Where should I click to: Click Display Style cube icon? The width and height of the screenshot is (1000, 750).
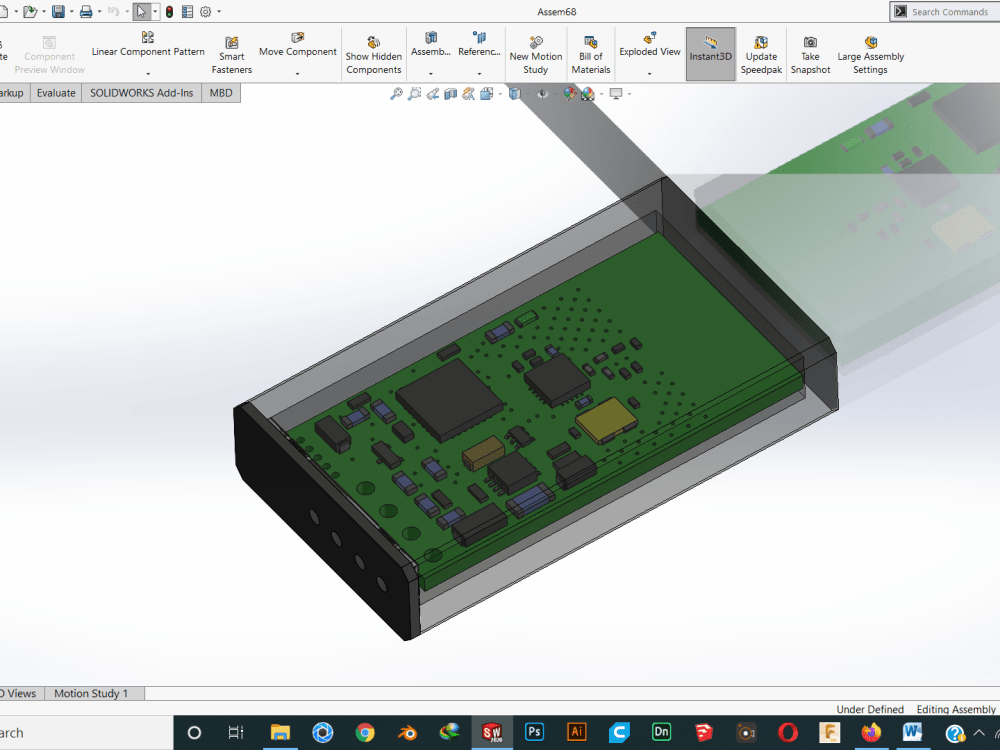point(515,94)
